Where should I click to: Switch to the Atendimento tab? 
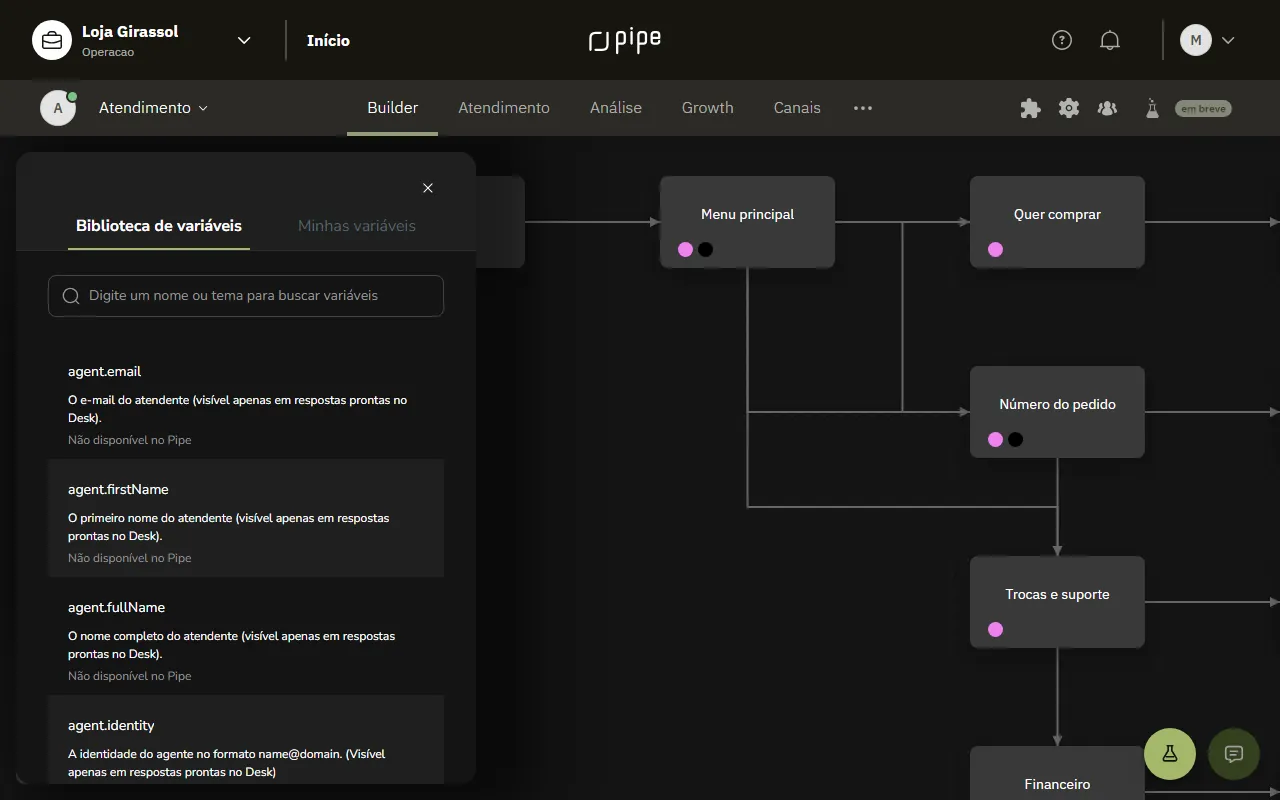pyautogui.click(x=504, y=108)
